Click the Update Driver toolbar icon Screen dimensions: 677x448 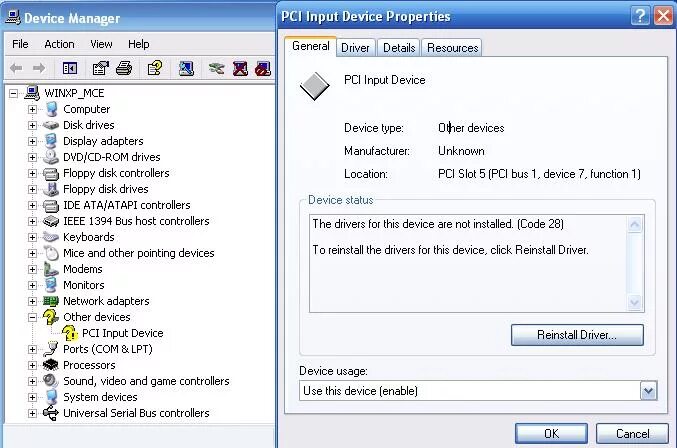pos(216,68)
